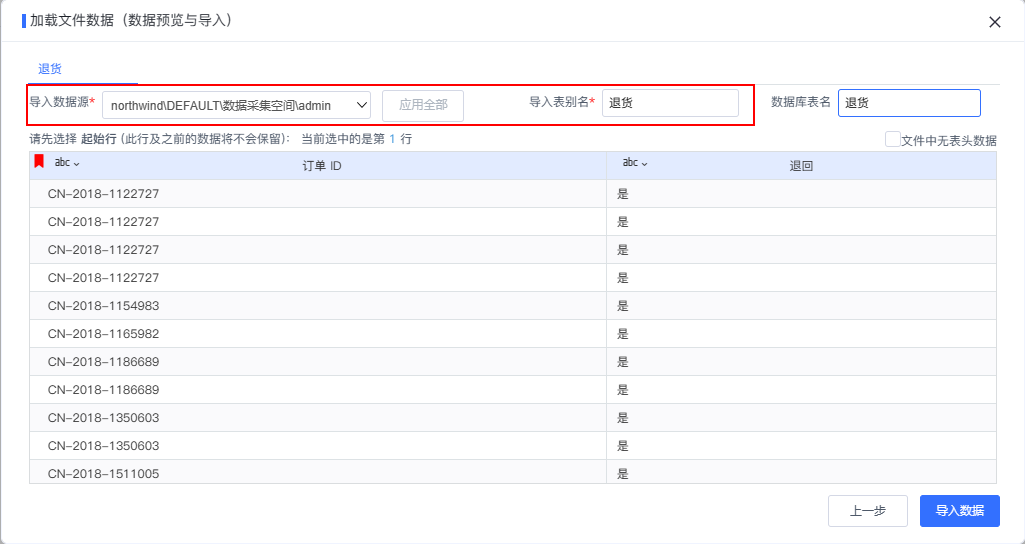
Task: Click the 导入数据 button
Action: [960, 511]
